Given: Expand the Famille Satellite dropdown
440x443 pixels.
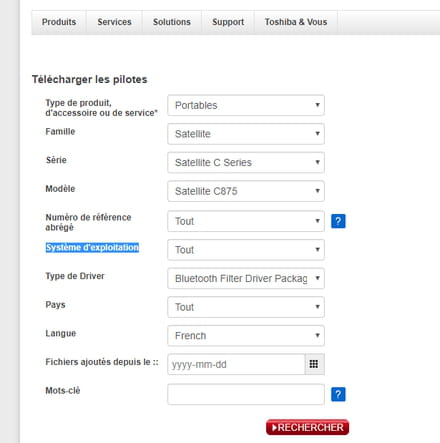Looking at the screenshot, I should tap(246, 134).
